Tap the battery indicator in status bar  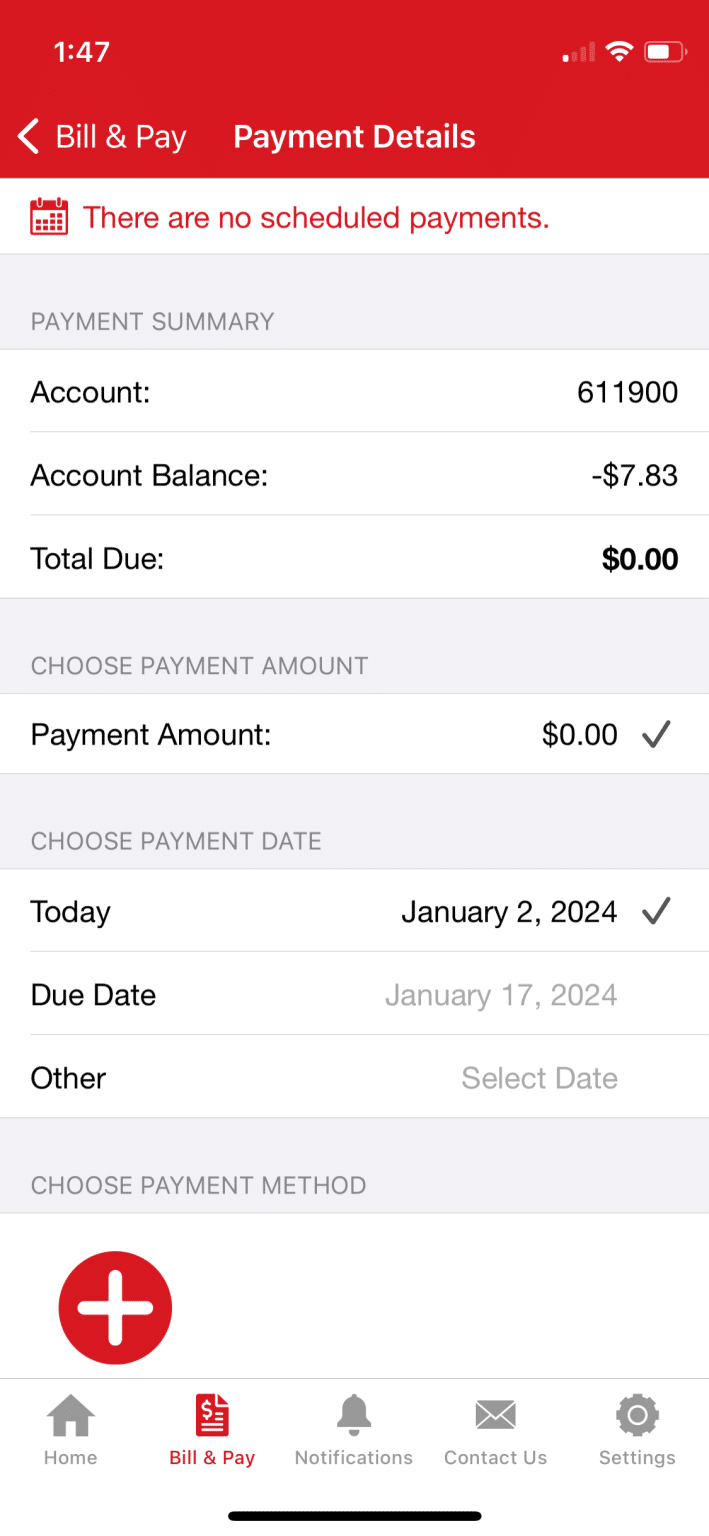[663, 51]
